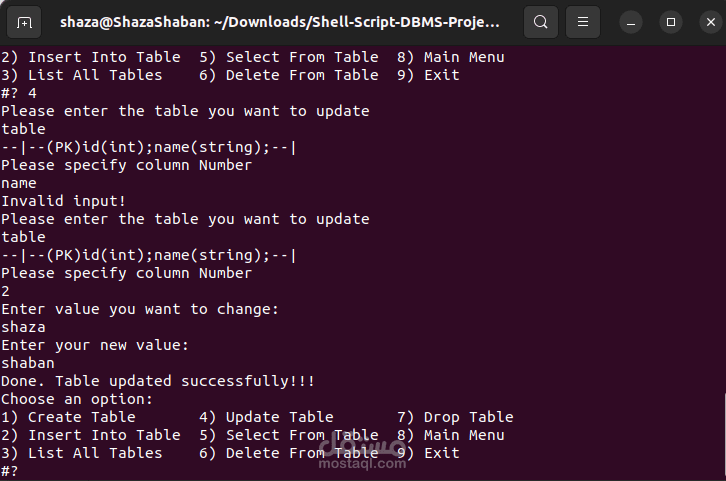Click 'Done. Table updated successfully!!!' line
This screenshot has height=481, width=726.
(x=158, y=381)
